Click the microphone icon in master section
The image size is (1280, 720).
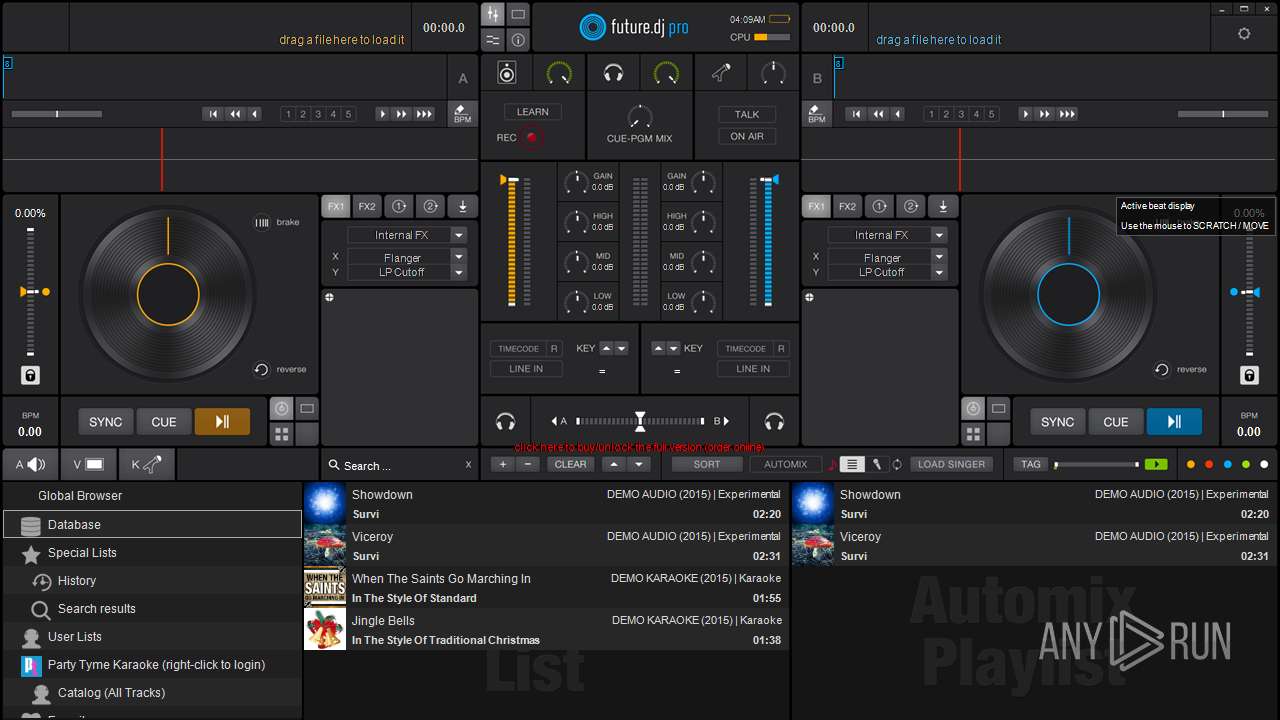pos(721,72)
